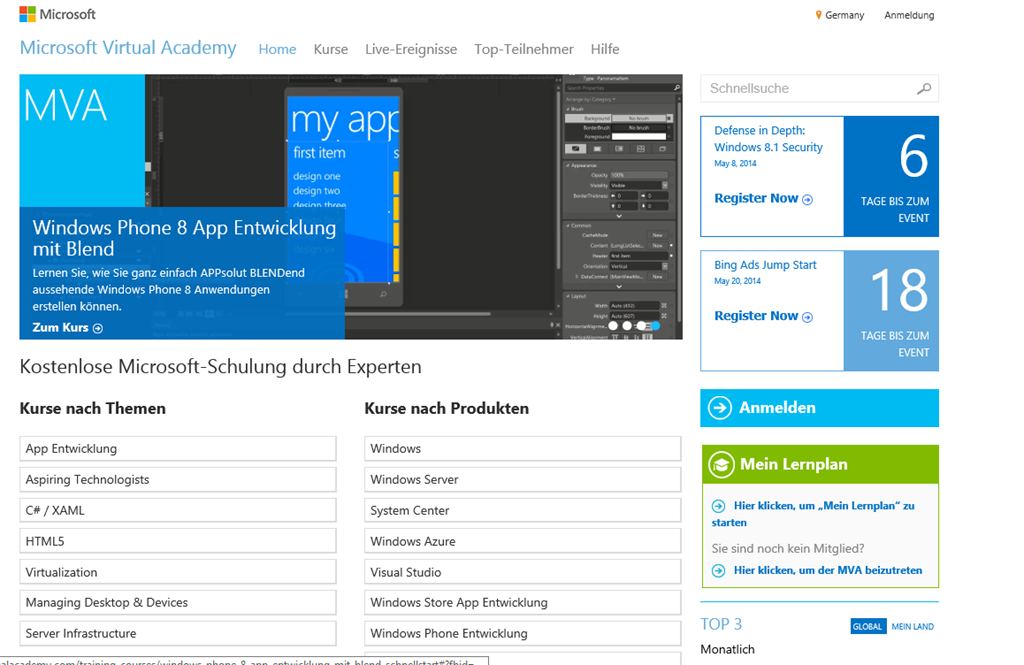Click the graduation cap Mein Lernplan icon

click(722, 465)
